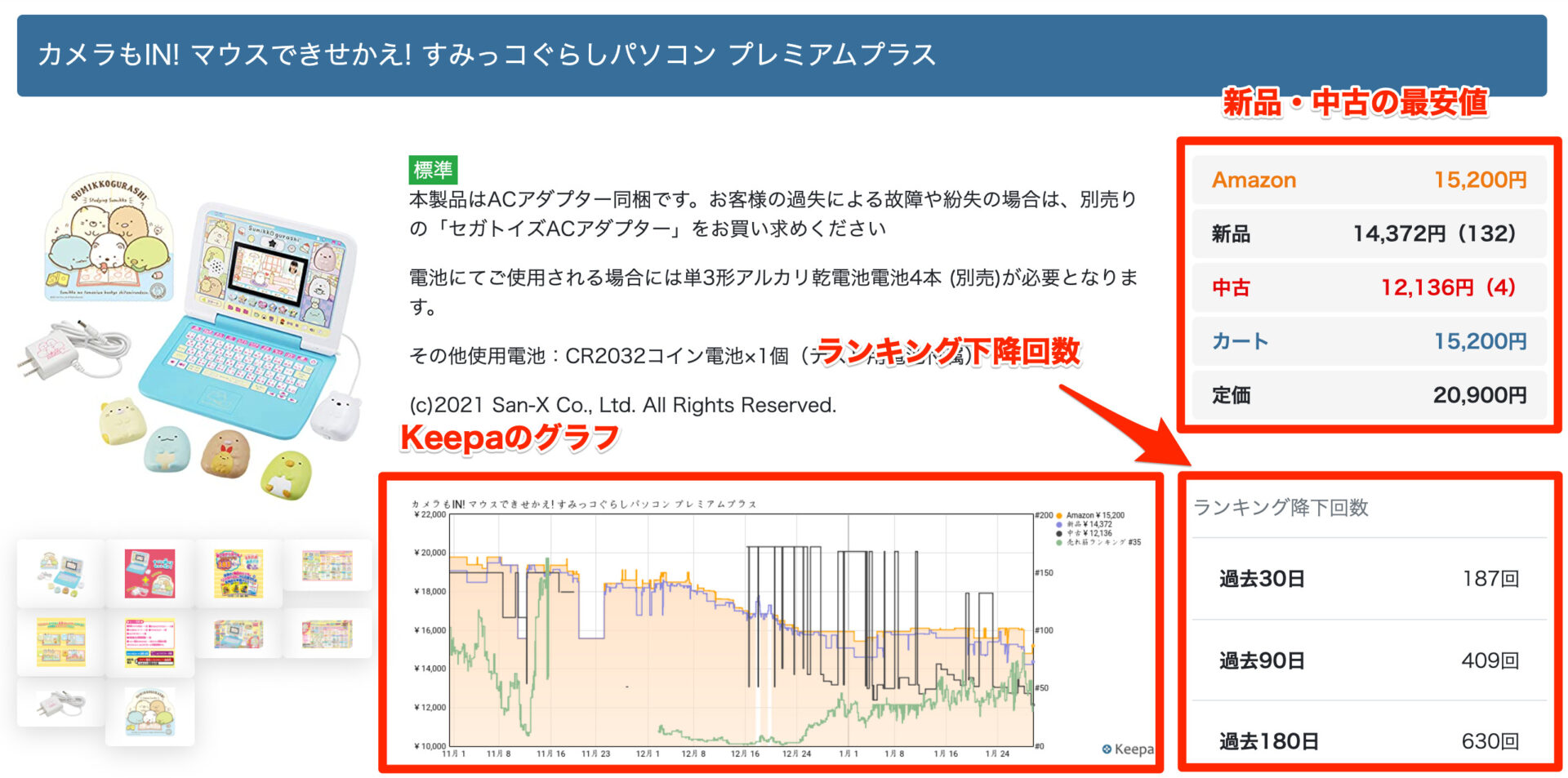Click the 過去90日 409回 row
The image size is (1568, 778).
(1369, 660)
